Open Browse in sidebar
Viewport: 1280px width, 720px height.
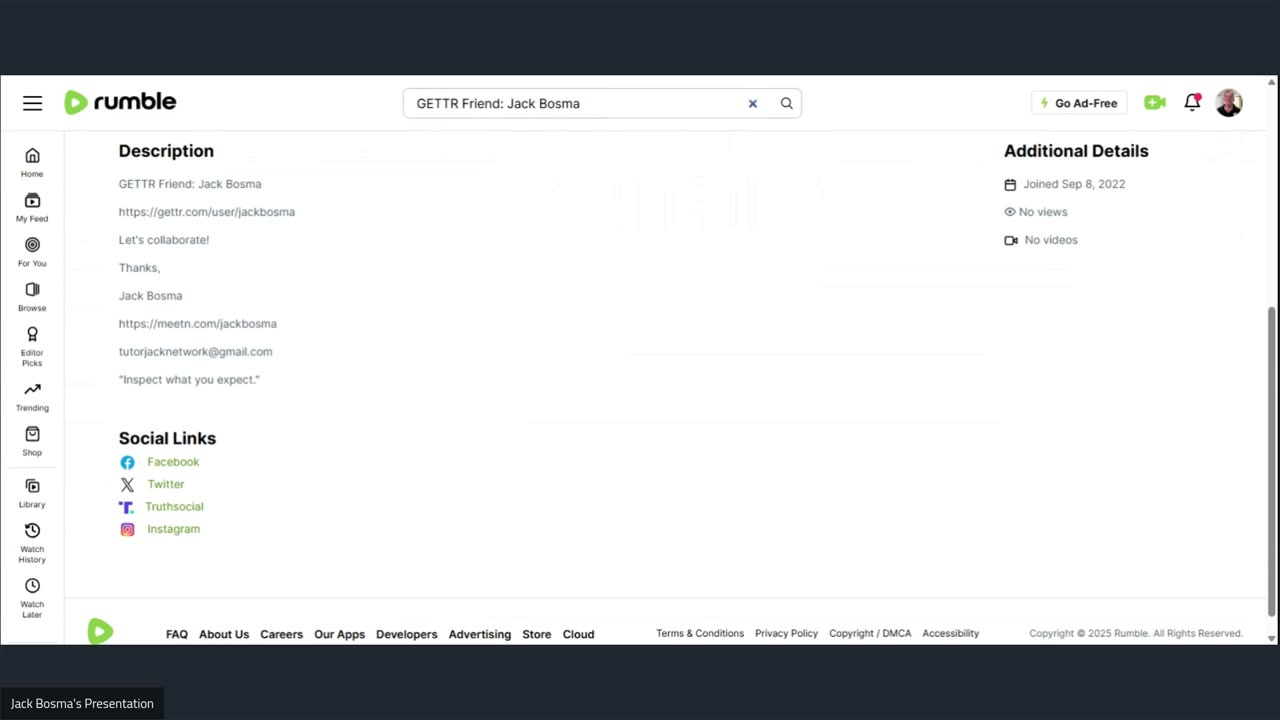(32, 297)
